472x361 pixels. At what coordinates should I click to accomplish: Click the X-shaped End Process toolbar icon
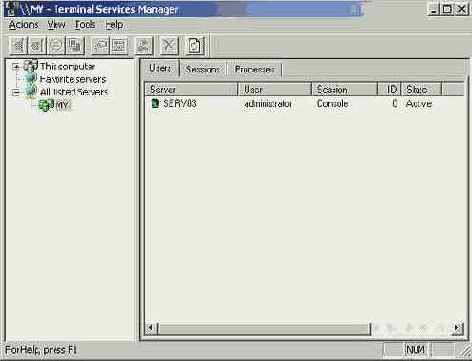click(x=169, y=45)
